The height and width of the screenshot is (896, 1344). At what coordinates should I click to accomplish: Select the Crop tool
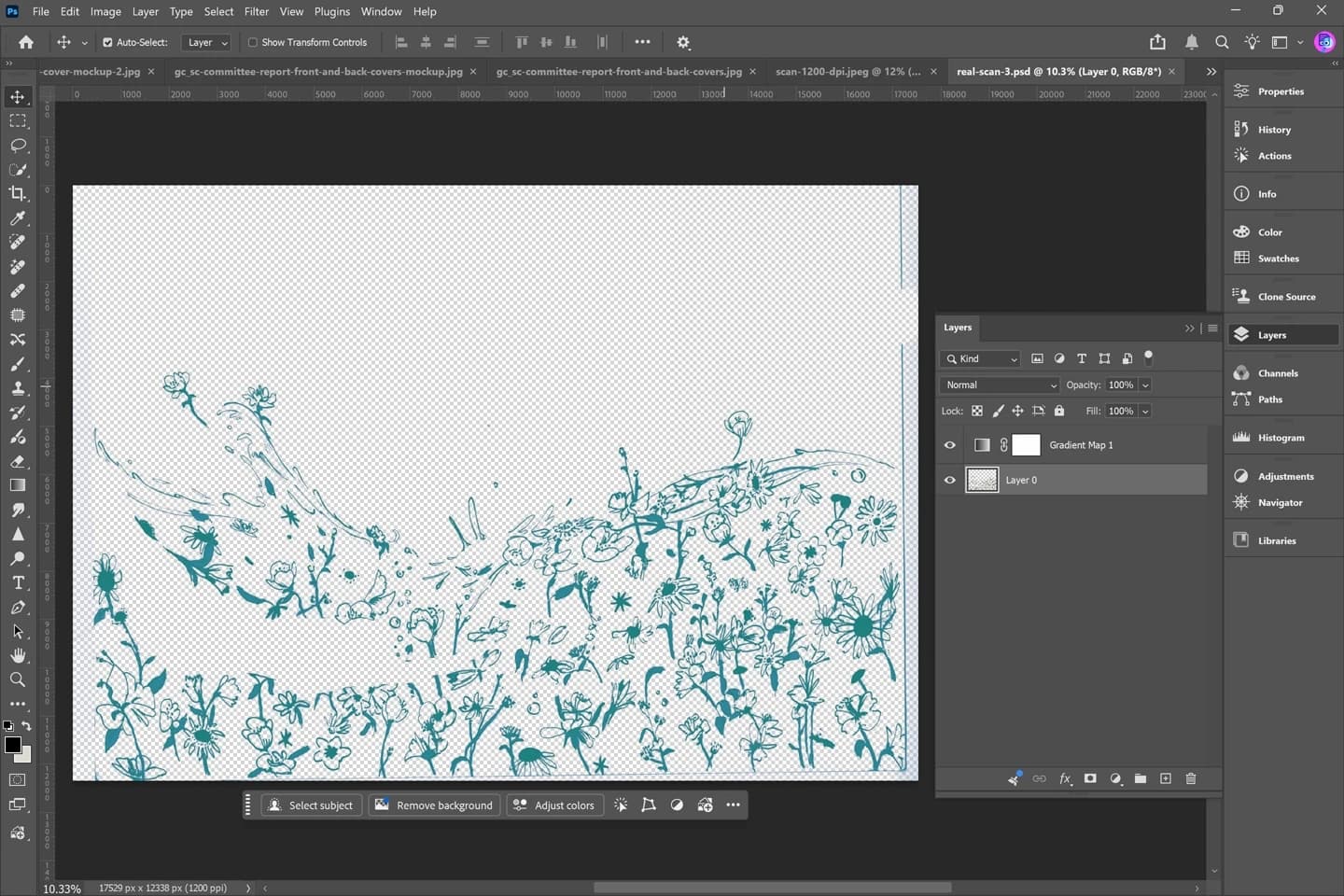(x=18, y=194)
